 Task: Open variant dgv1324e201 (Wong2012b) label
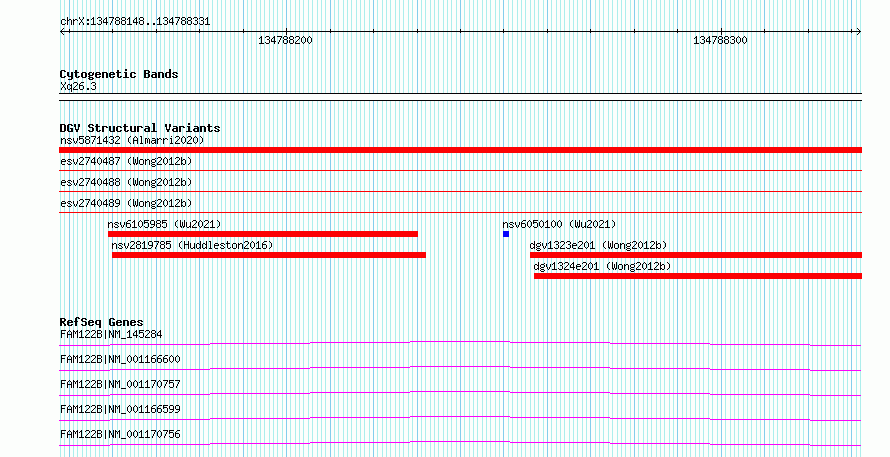tap(602, 266)
